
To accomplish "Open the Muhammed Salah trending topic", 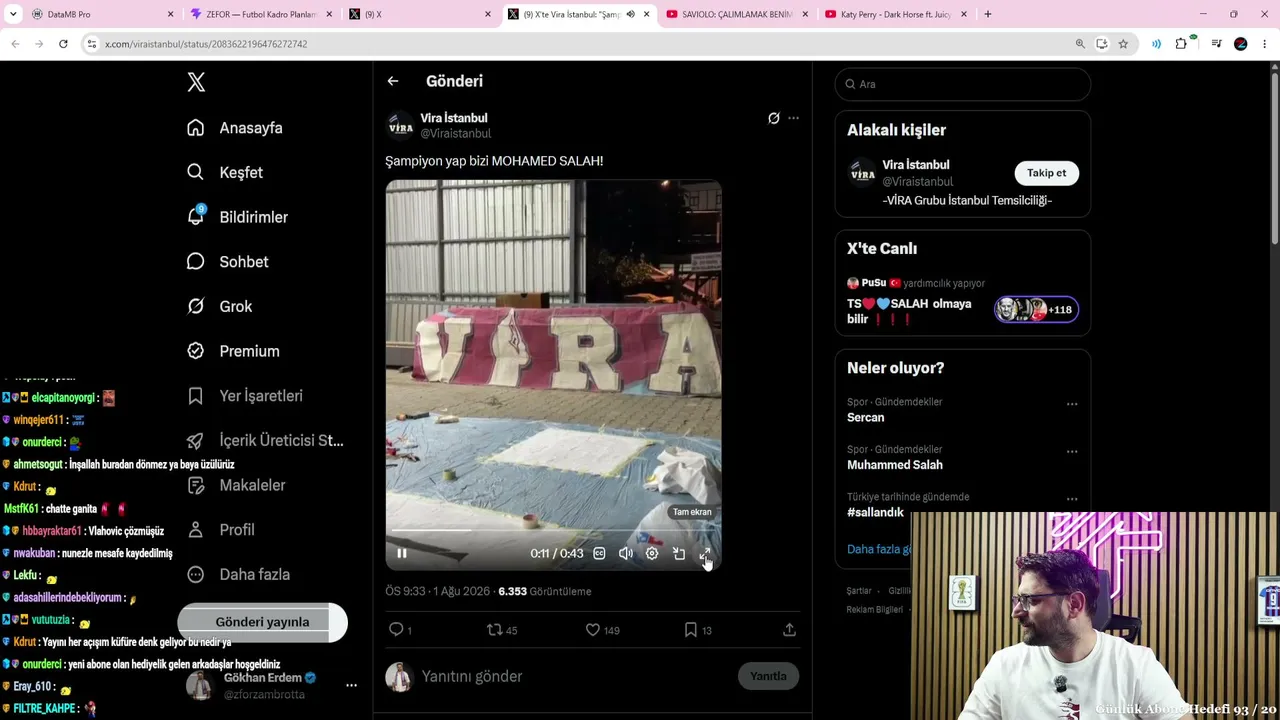I will pyautogui.click(x=895, y=465).
